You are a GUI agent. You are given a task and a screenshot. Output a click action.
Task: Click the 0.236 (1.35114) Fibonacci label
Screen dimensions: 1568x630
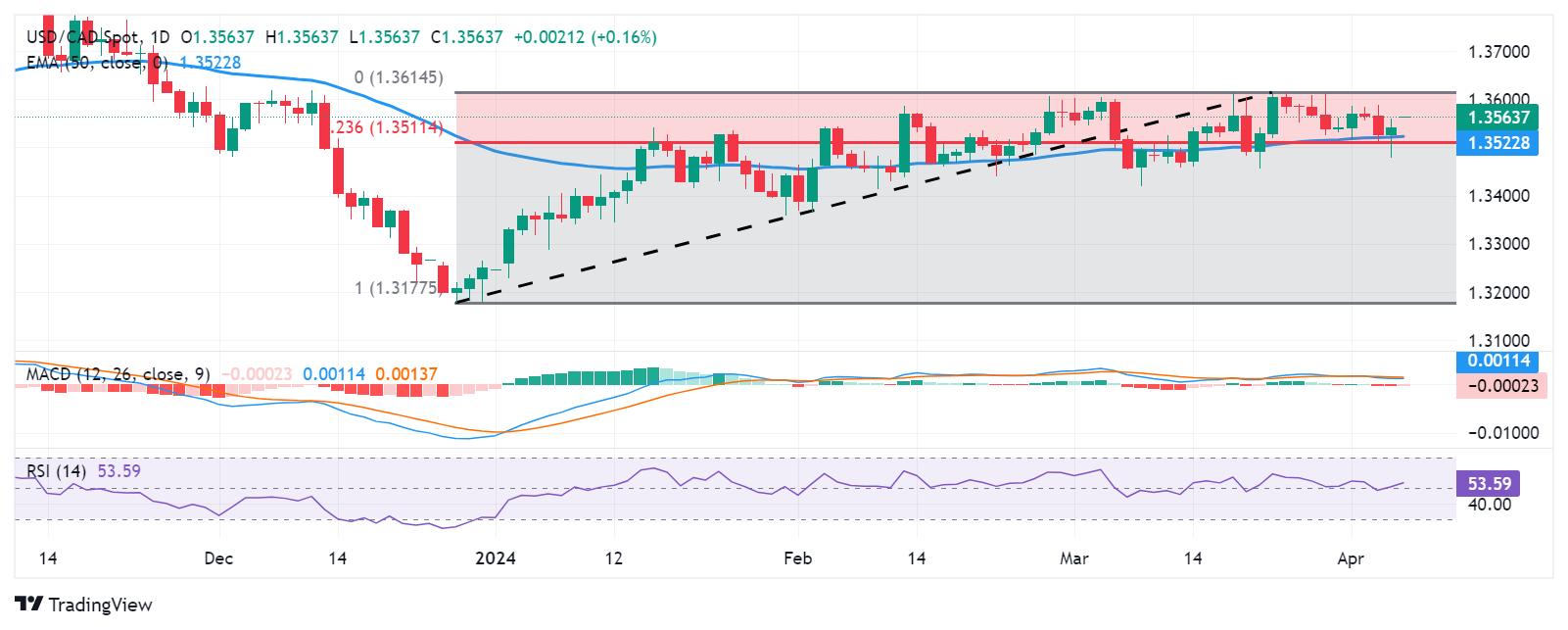pos(386,128)
